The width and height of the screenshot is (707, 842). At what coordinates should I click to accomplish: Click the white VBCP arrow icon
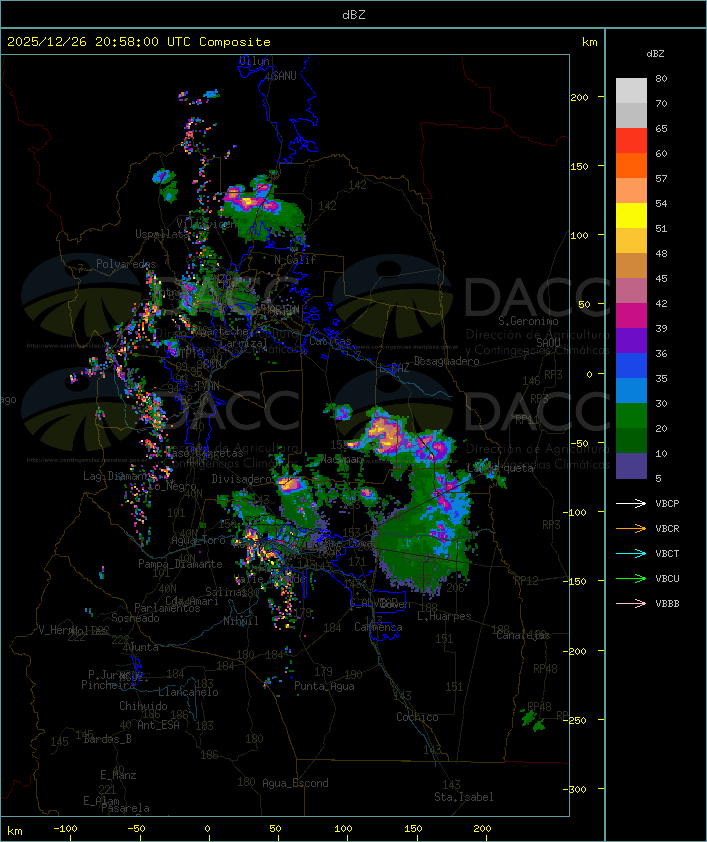coord(631,503)
